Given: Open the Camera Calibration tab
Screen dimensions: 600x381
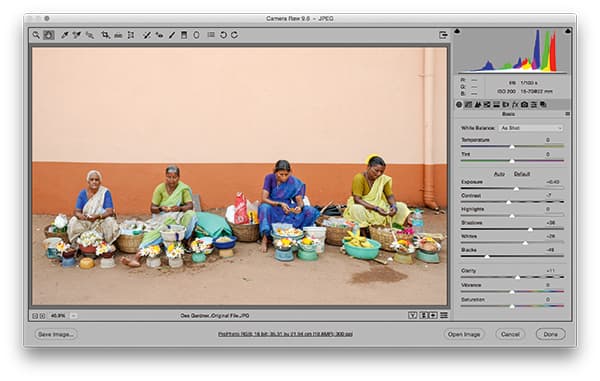Looking at the screenshot, I should pyautogui.click(x=524, y=104).
